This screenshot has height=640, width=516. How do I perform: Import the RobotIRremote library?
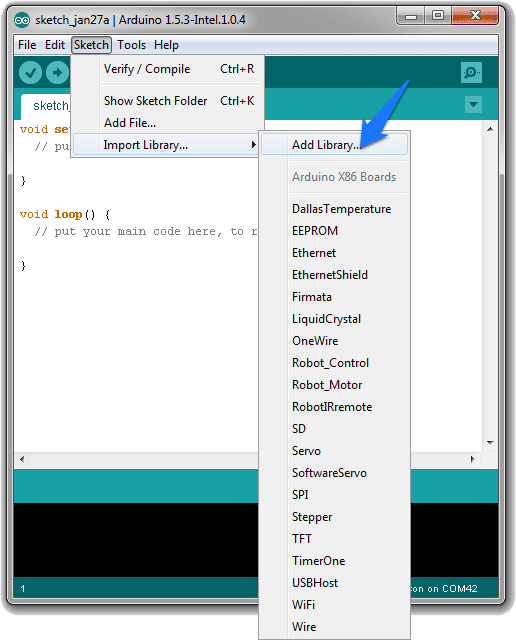pyautogui.click(x=332, y=407)
